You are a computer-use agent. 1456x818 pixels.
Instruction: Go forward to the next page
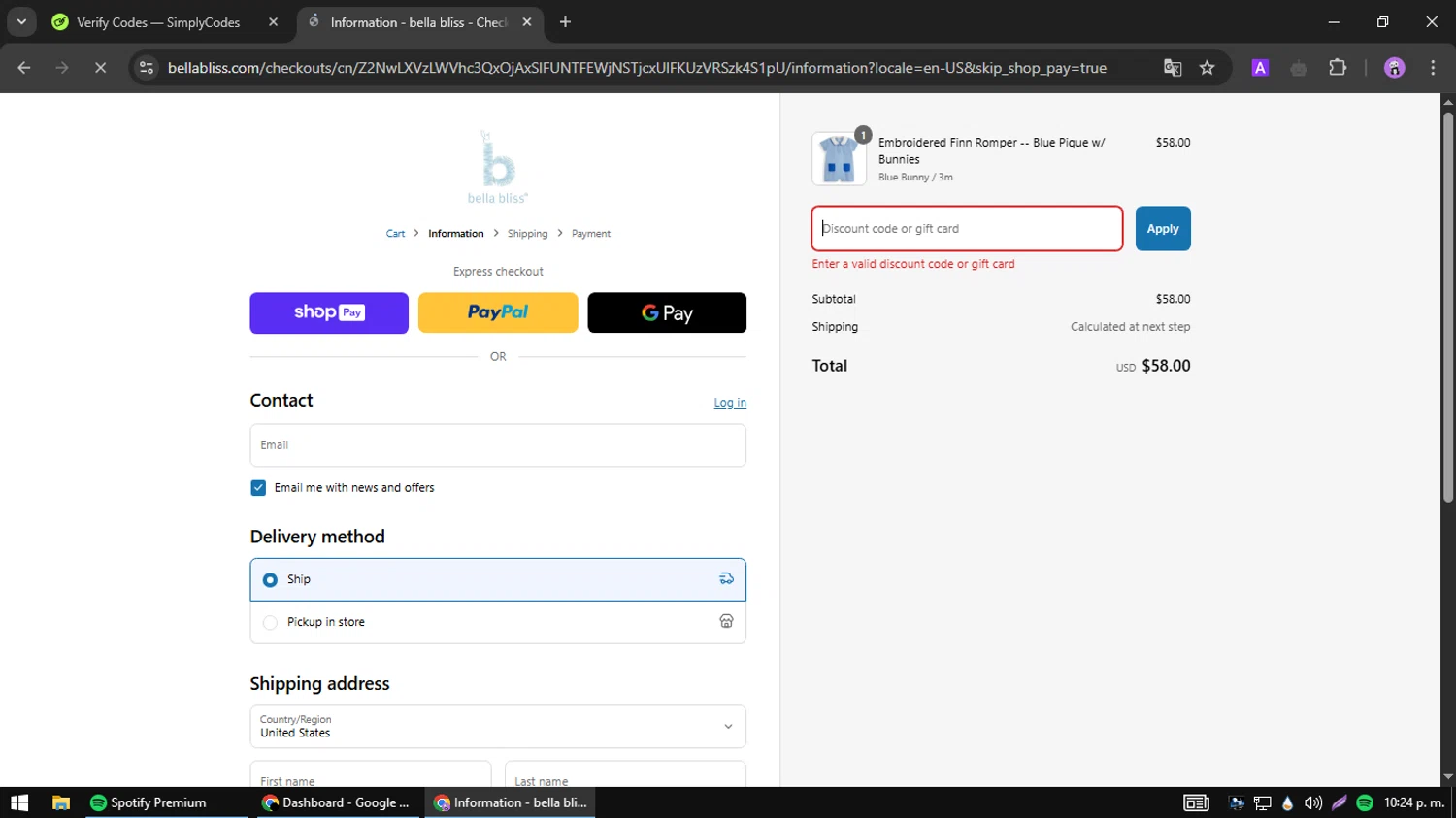point(62,68)
